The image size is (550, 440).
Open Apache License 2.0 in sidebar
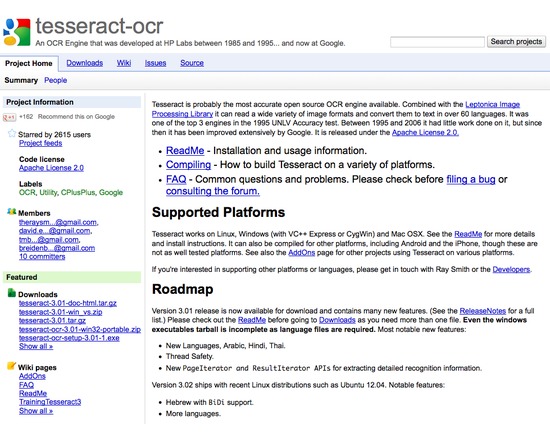51,168
